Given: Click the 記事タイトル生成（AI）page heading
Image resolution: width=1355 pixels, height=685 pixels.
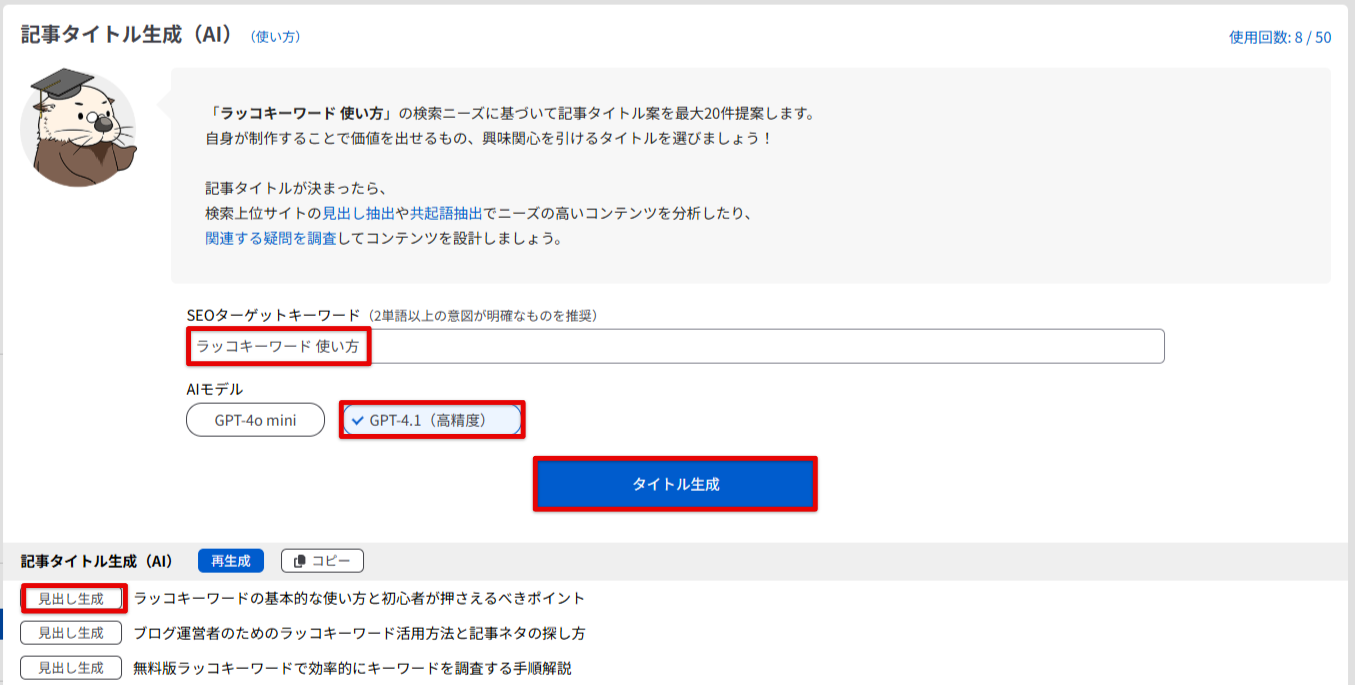Looking at the screenshot, I should coord(127,35).
